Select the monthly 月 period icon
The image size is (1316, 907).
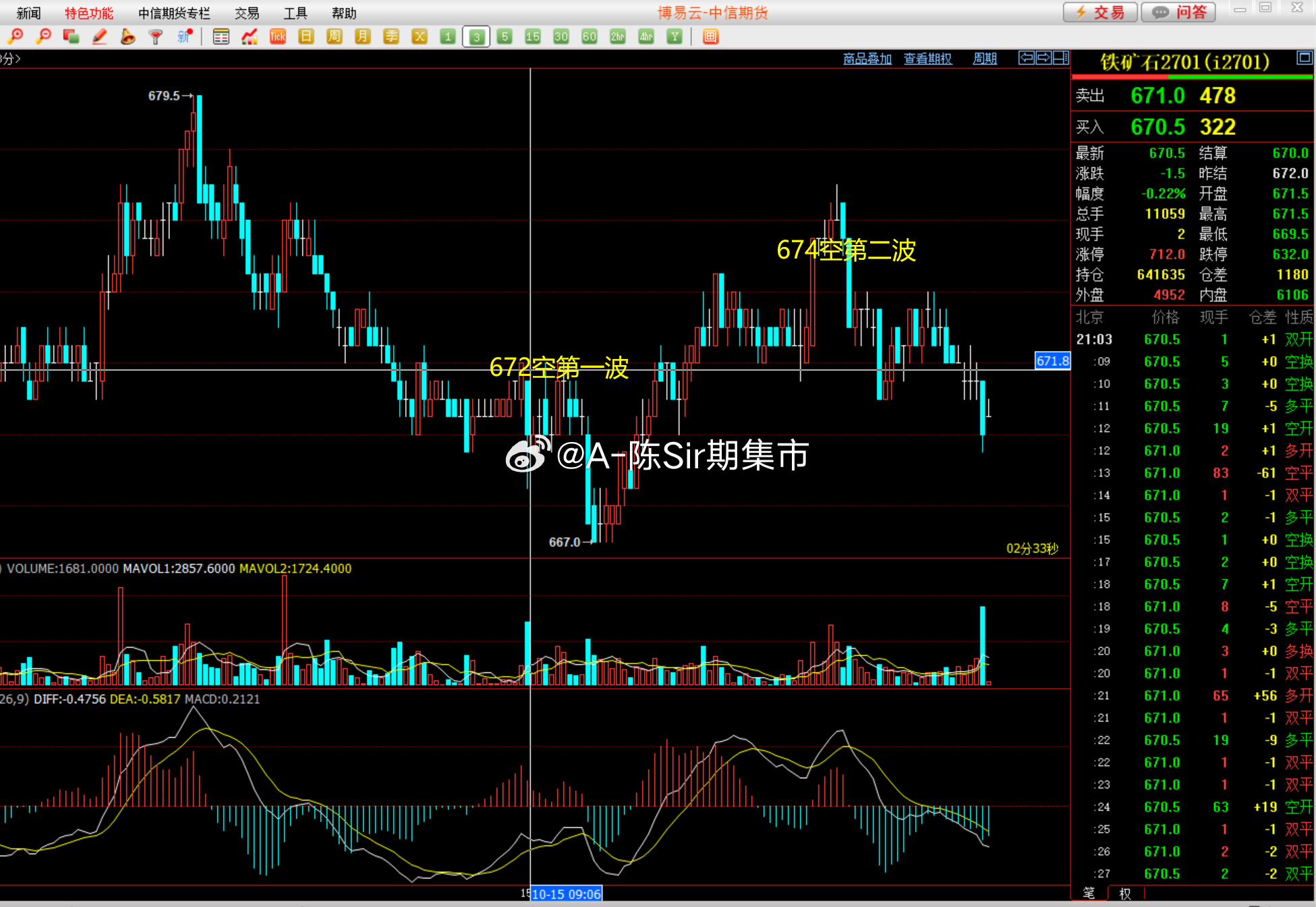coord(363,36)
